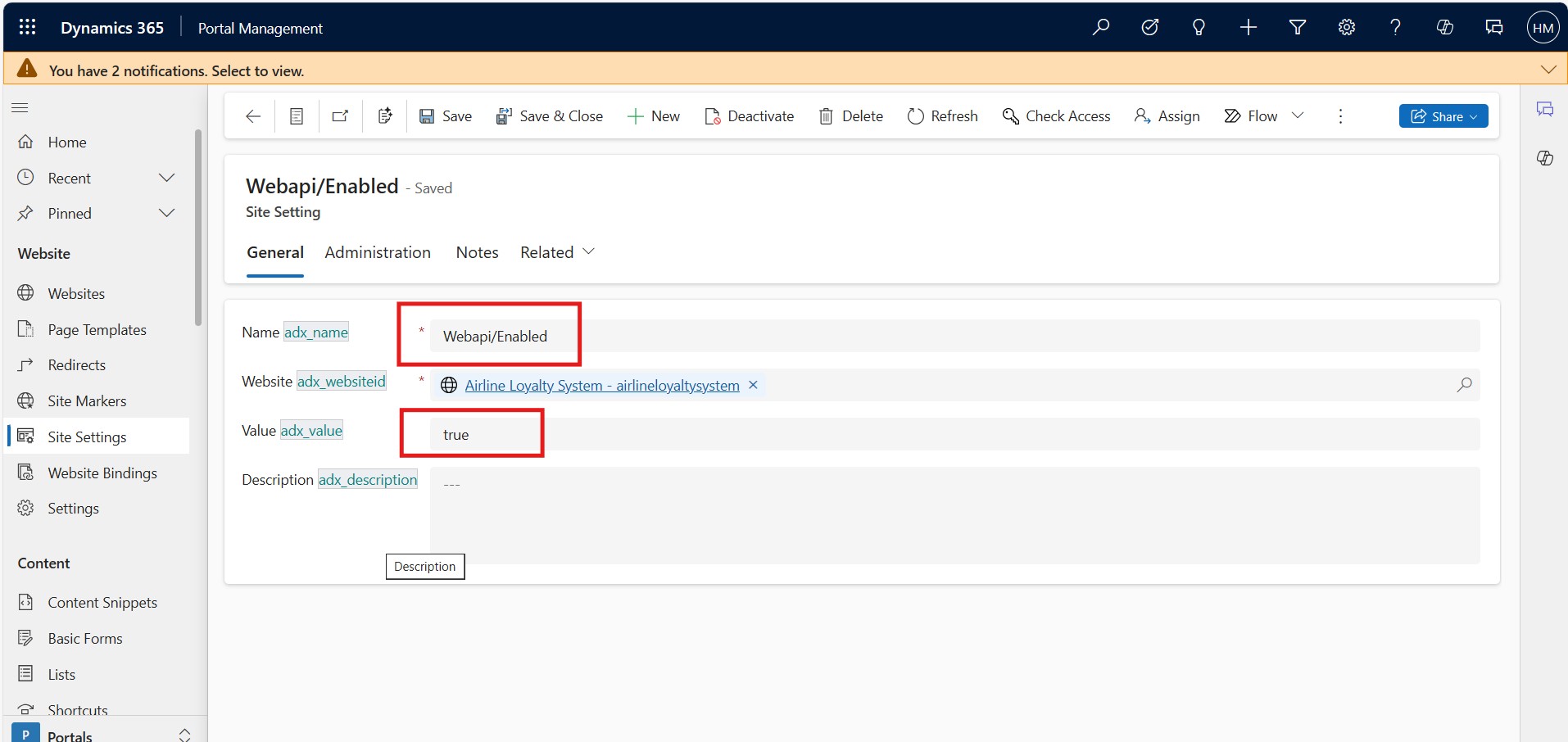This screenshot has width=1568, height=742.
Task: Open the search magnifier in top bar
Action: pos(1101,27)
